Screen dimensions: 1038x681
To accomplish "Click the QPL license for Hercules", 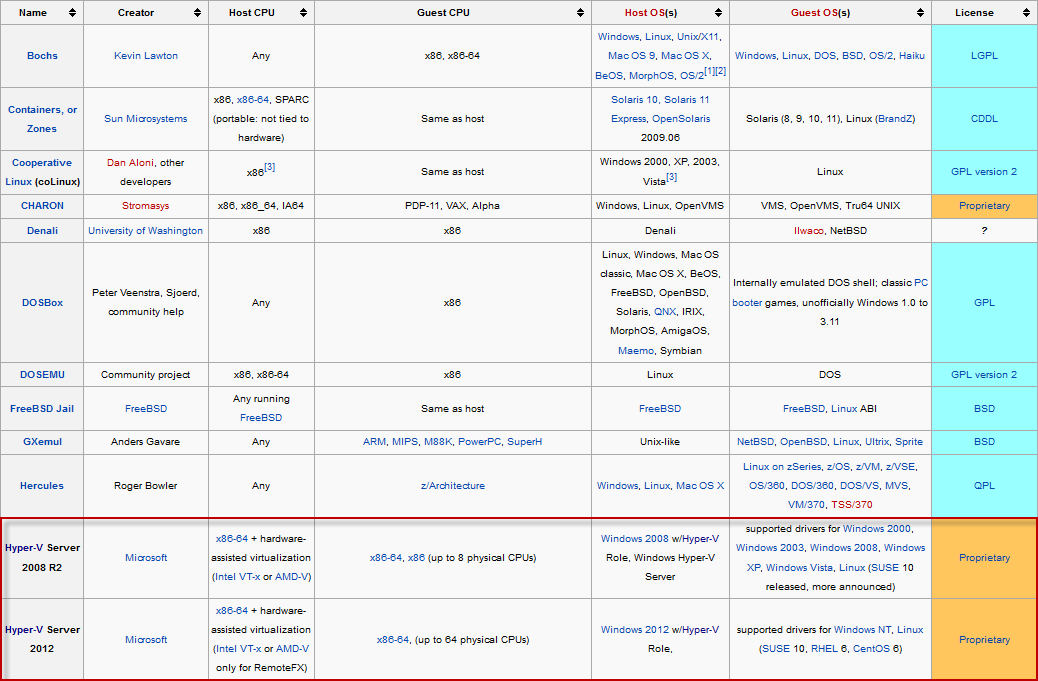I will (983, 486).
